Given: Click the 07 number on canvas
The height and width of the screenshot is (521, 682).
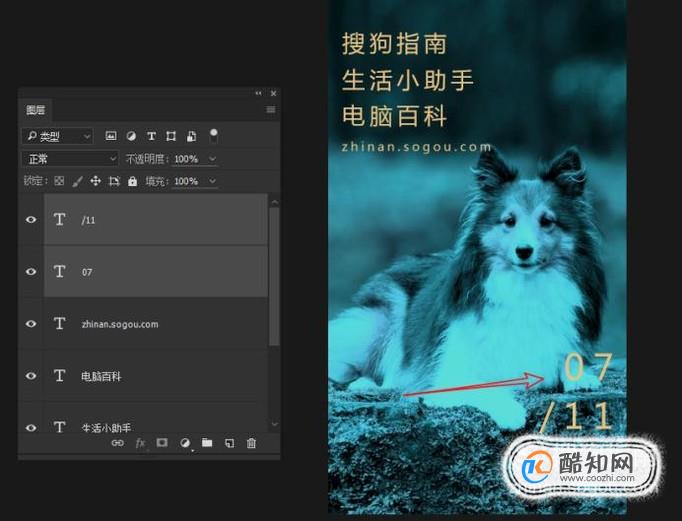Looking at the screenshot, I should pos(588,367).
